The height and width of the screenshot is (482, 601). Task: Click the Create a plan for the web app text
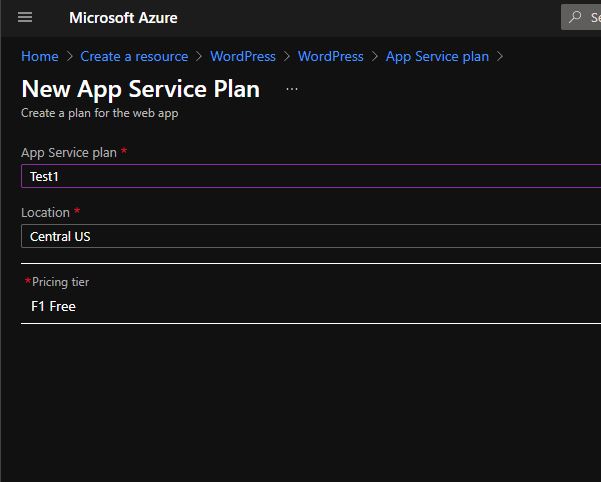tap(100, 113)
